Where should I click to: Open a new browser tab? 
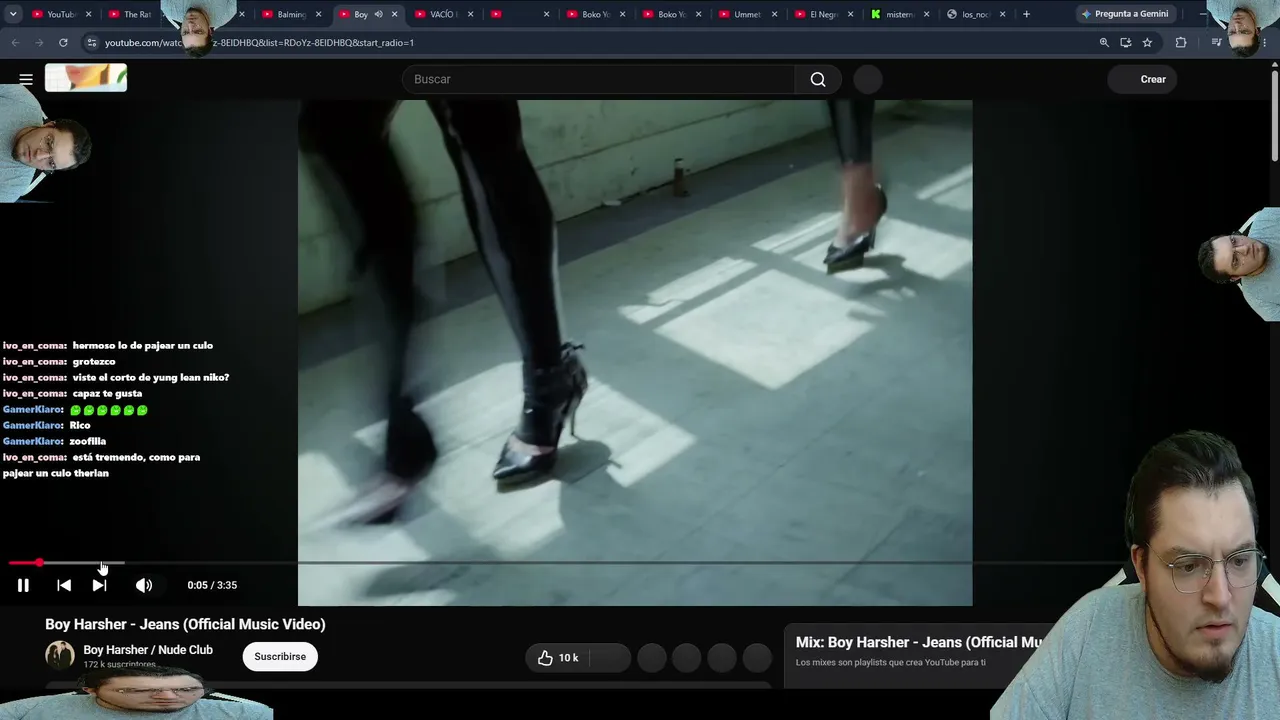pos(1026,14)
